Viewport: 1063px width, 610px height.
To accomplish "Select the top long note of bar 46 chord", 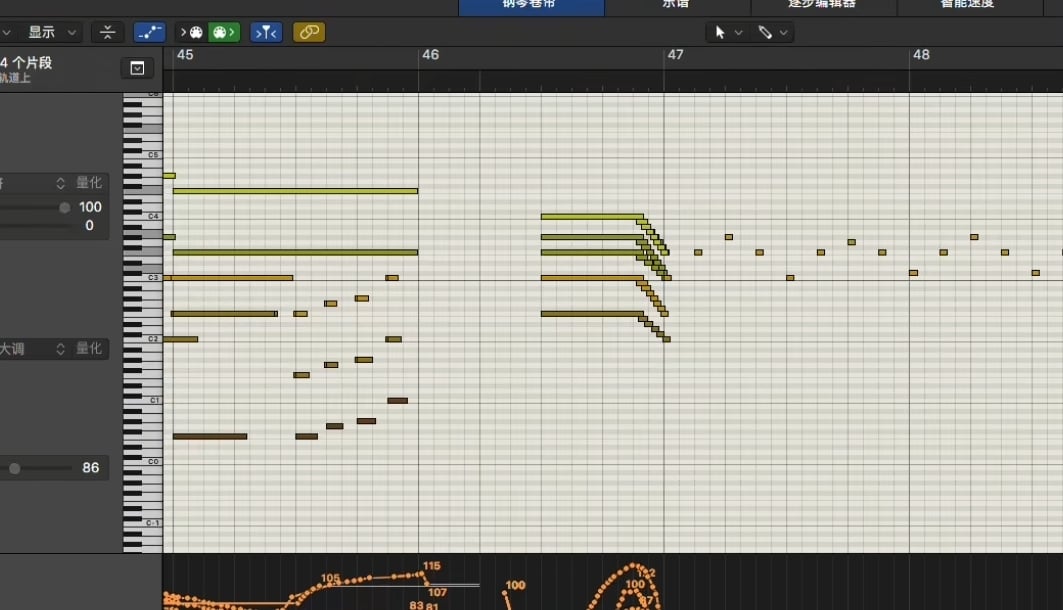I will pos(592,217).
